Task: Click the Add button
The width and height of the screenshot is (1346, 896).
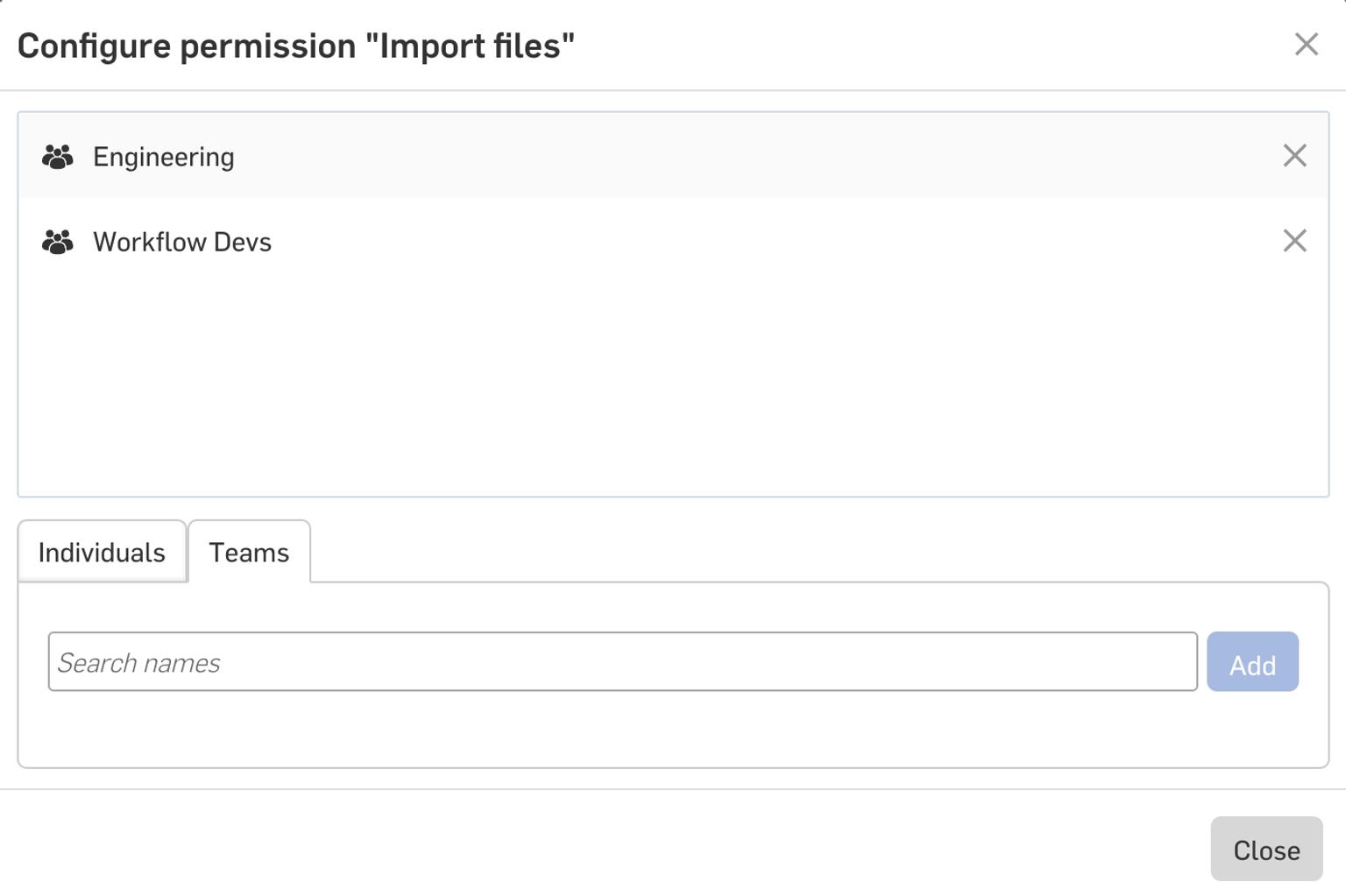Action: (1252, 663)
